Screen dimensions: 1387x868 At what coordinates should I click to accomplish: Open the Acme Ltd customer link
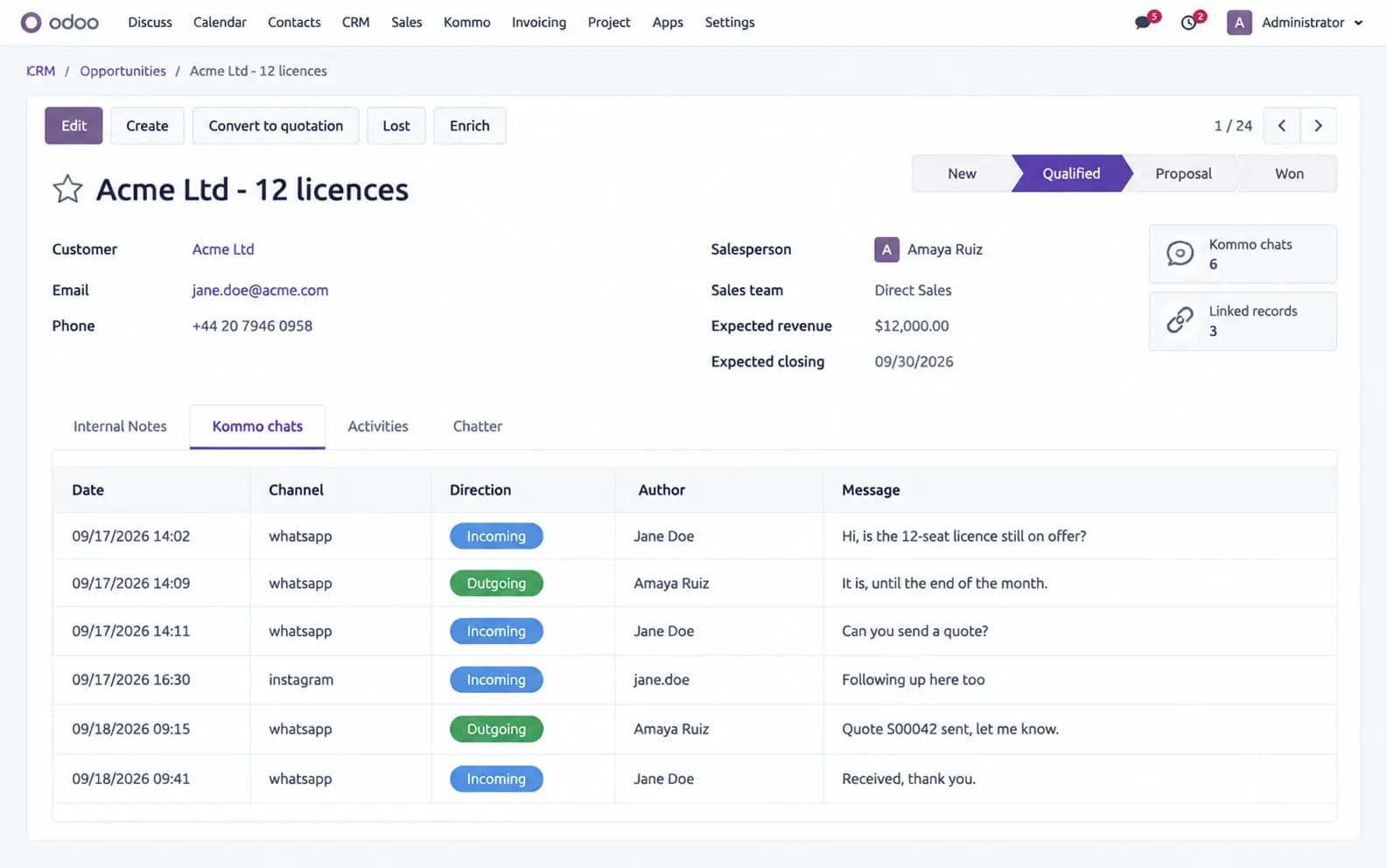pyautogui.click(x=223, y=249)
